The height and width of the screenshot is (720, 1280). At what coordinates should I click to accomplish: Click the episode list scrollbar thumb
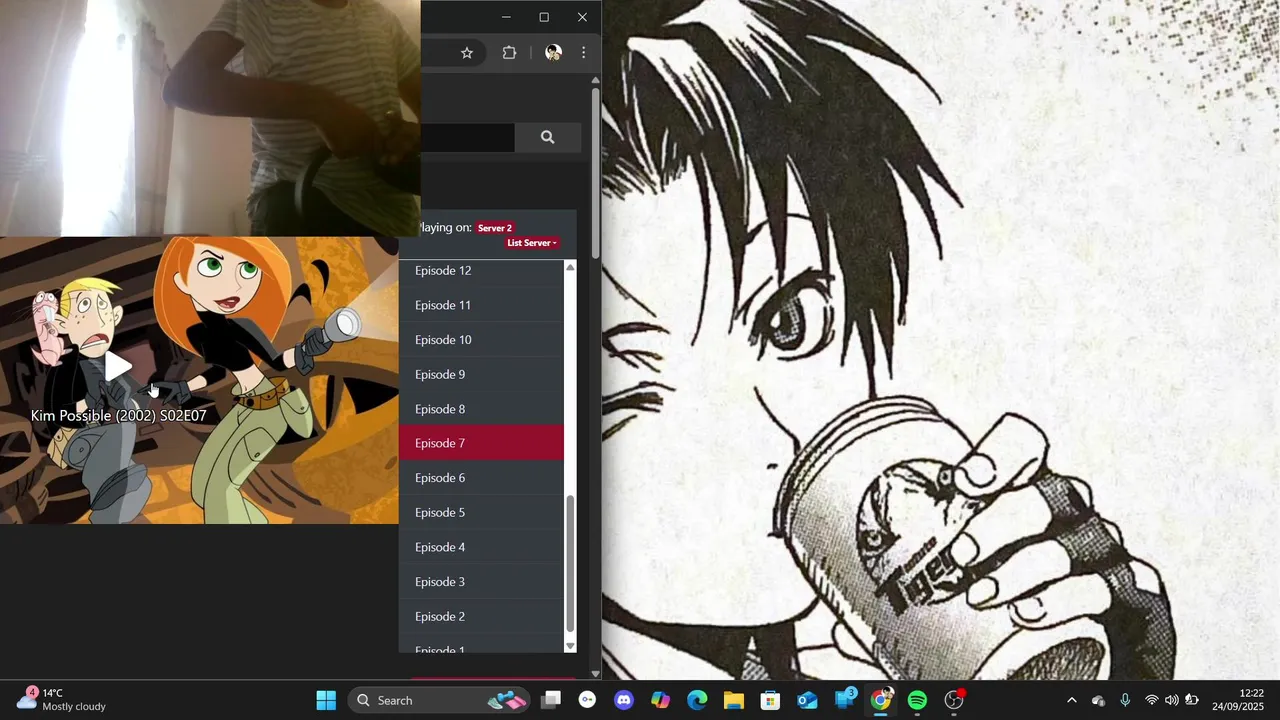tap(570, 564)
